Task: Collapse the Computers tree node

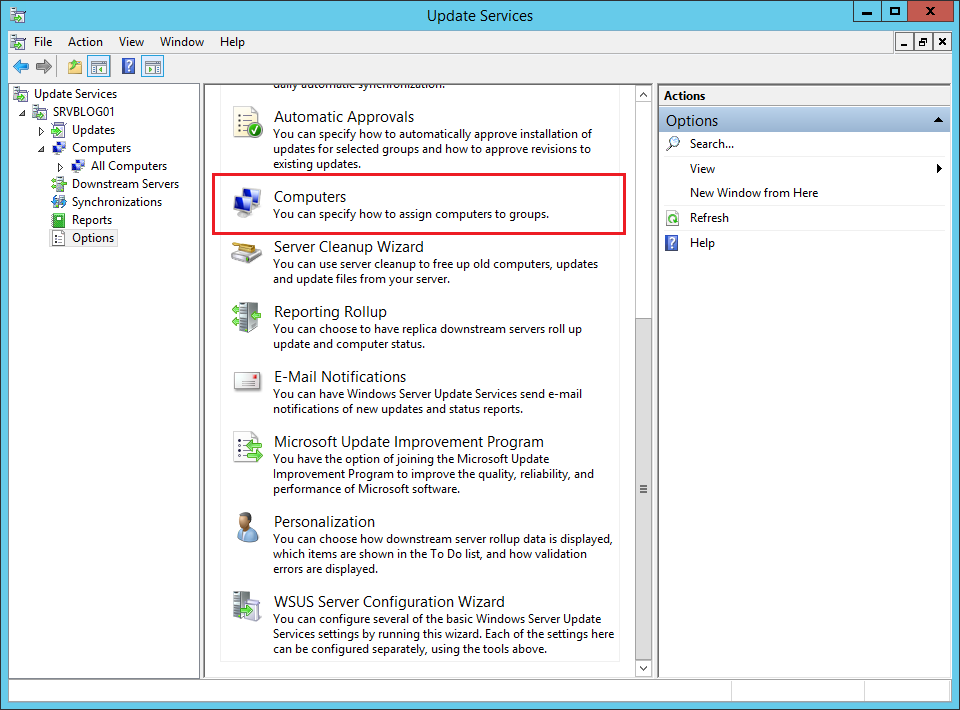Action: pyautogui.click(x=41, y=149)
